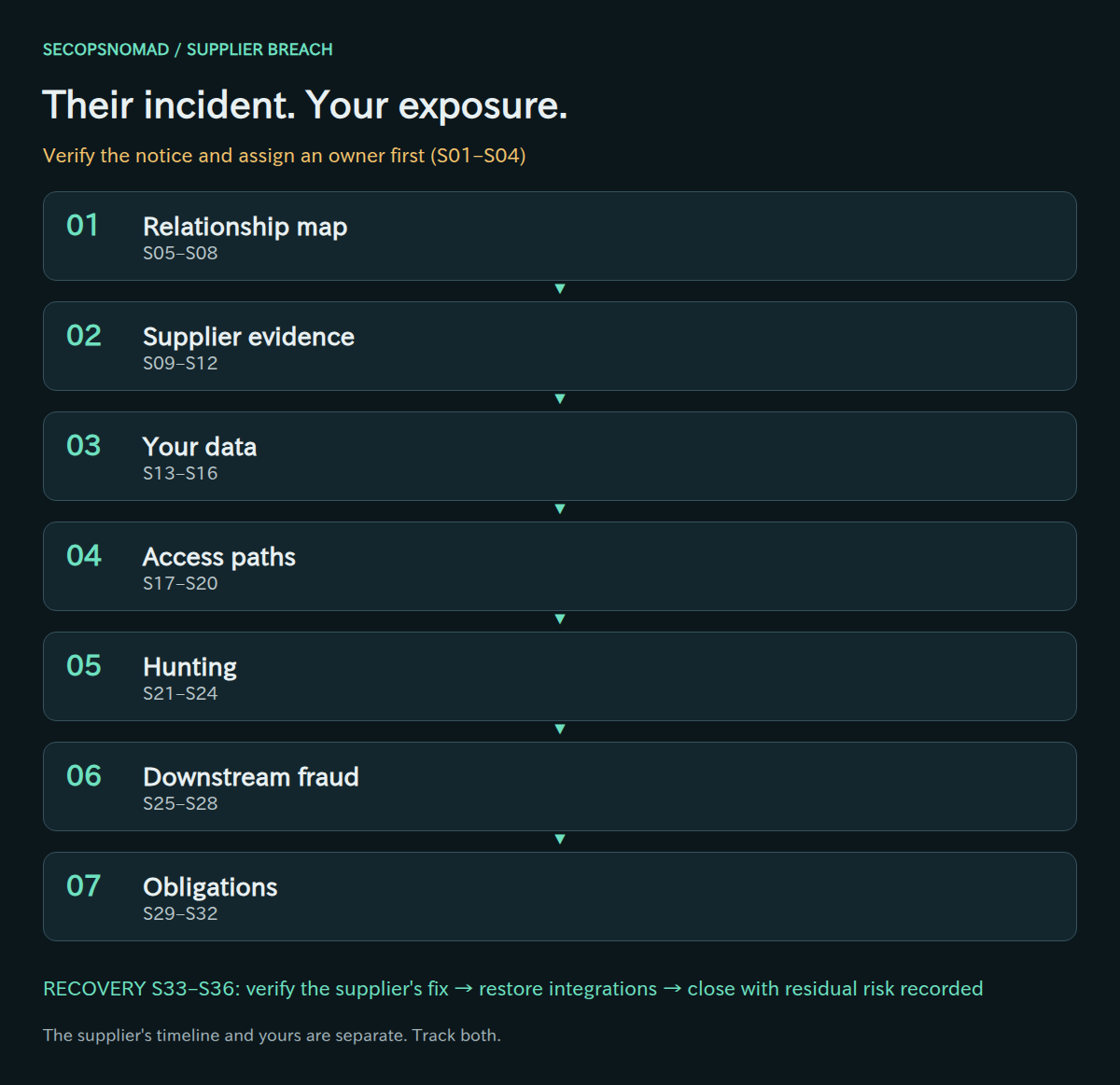Click the arrow below Downstream fraud
The image size is (1120, 1085).
pyautogui.click(x=560, y=840)
